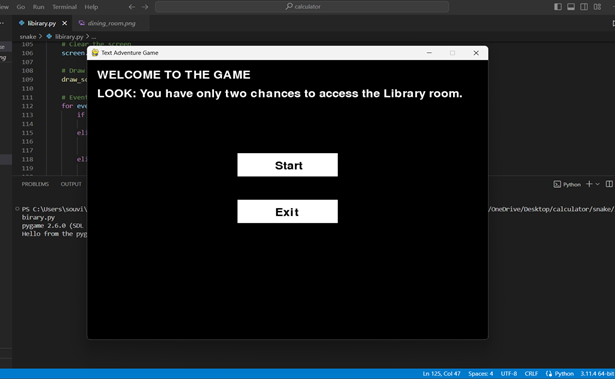Image resolution: width=615 pixels, height=379 pixels.
Task: Close the libirary.py editor tab
Action: coord(64,23)
